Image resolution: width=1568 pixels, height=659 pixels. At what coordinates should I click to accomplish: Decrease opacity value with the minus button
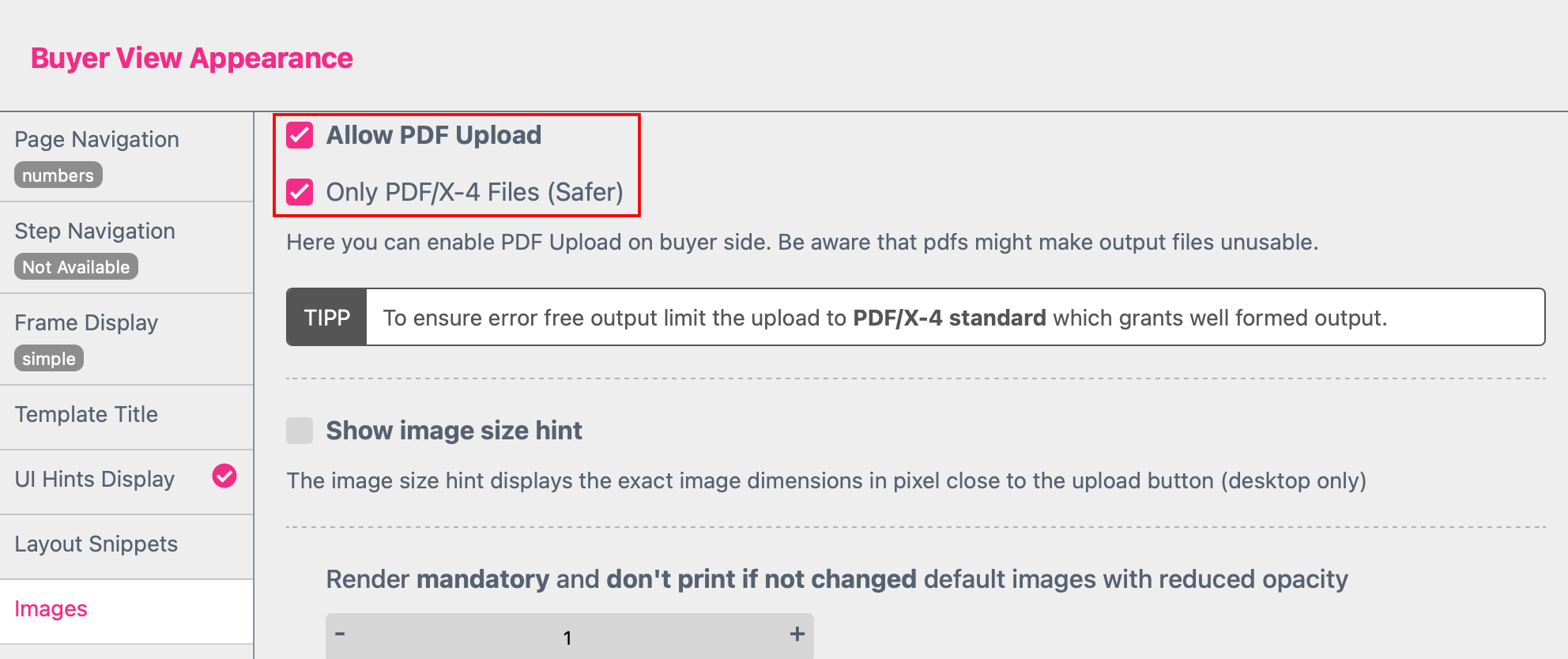click(x=340, y=634)
